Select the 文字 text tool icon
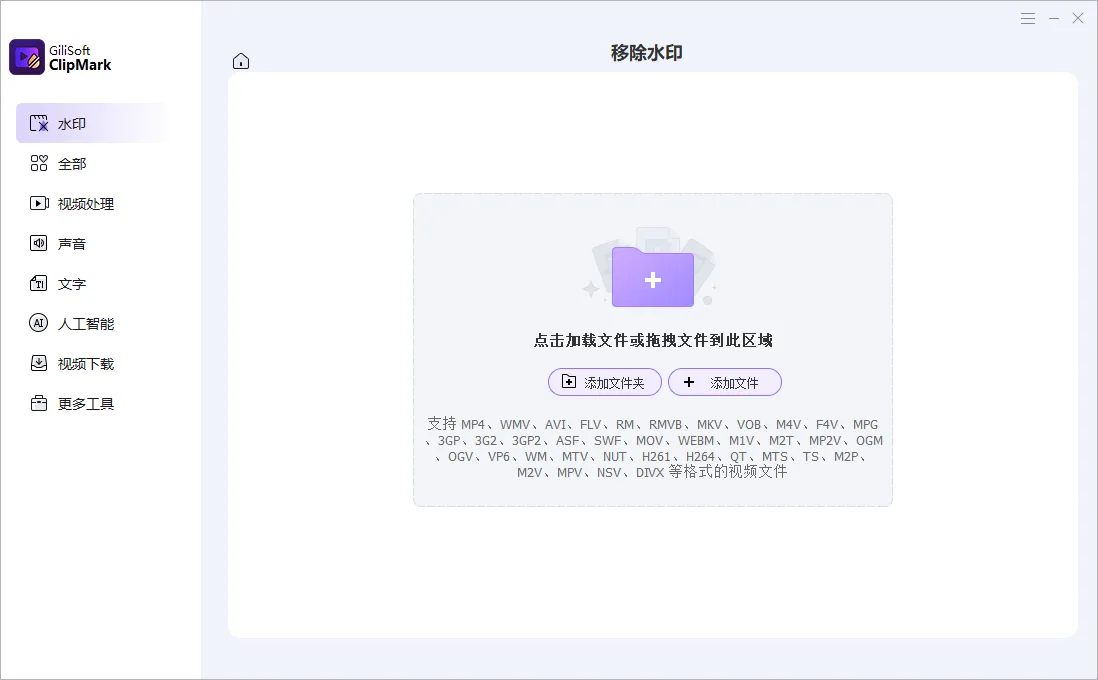1098x680 pixels. click(39, 284)
